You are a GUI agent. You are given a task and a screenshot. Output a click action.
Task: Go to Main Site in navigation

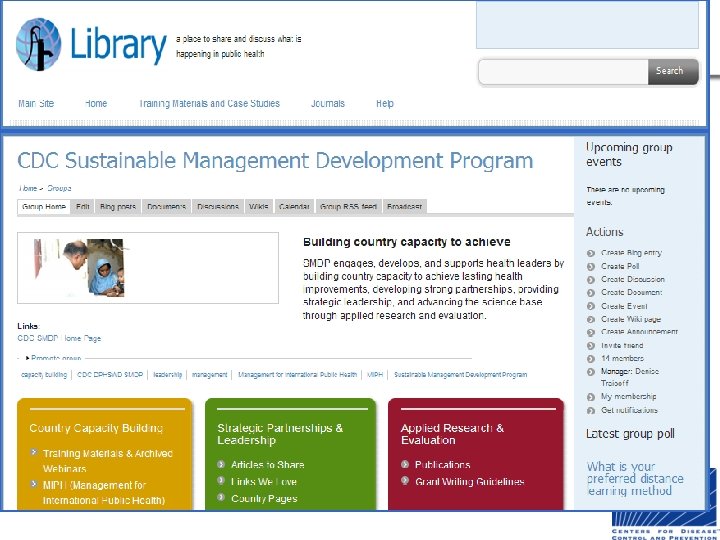pyautogui.click(x=36, y=103)
